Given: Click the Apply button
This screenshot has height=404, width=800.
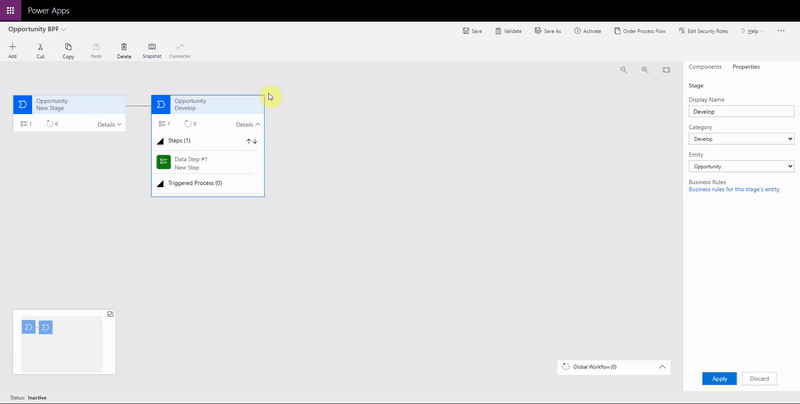Looking at the screenshot, I should pyautogui.click(x=719, y=379).
